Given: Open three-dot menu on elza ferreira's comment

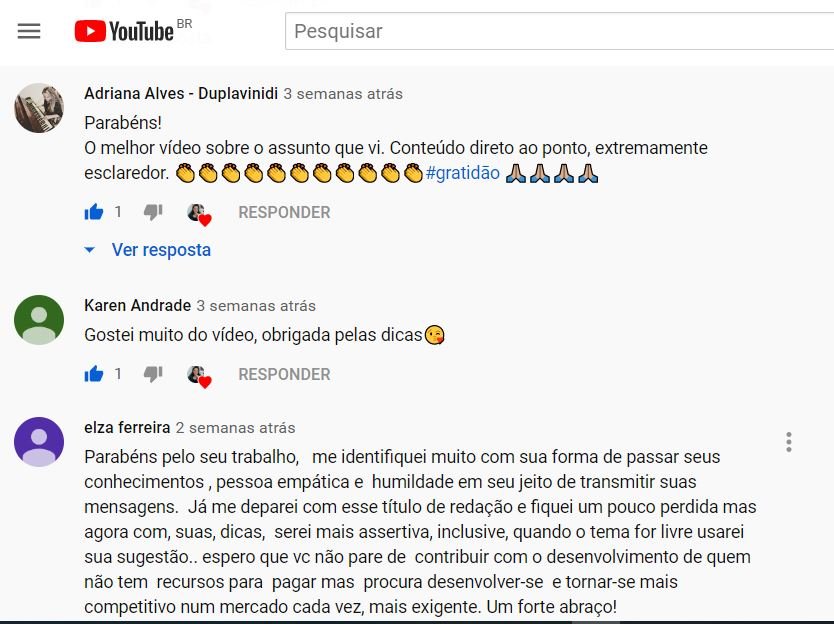Looking at the screenshot, I should coord(789,442).
